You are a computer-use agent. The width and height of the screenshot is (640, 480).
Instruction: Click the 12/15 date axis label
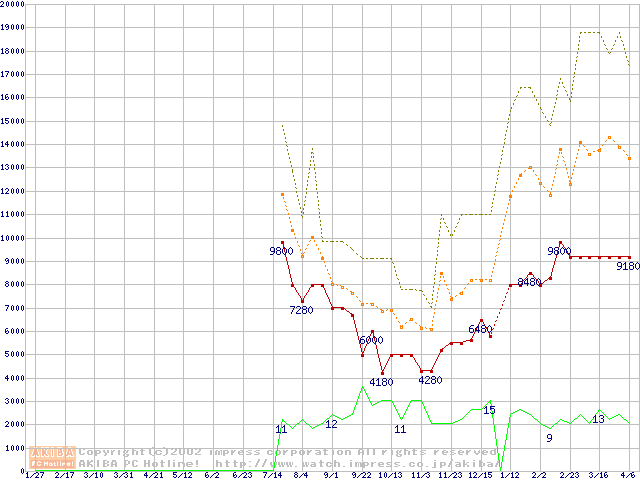[x=480, y=475]
